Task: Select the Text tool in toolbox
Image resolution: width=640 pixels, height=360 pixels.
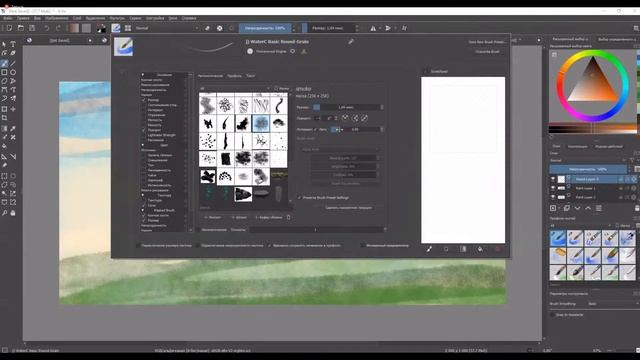Action: pyautogui.click(x=13, y=44)
